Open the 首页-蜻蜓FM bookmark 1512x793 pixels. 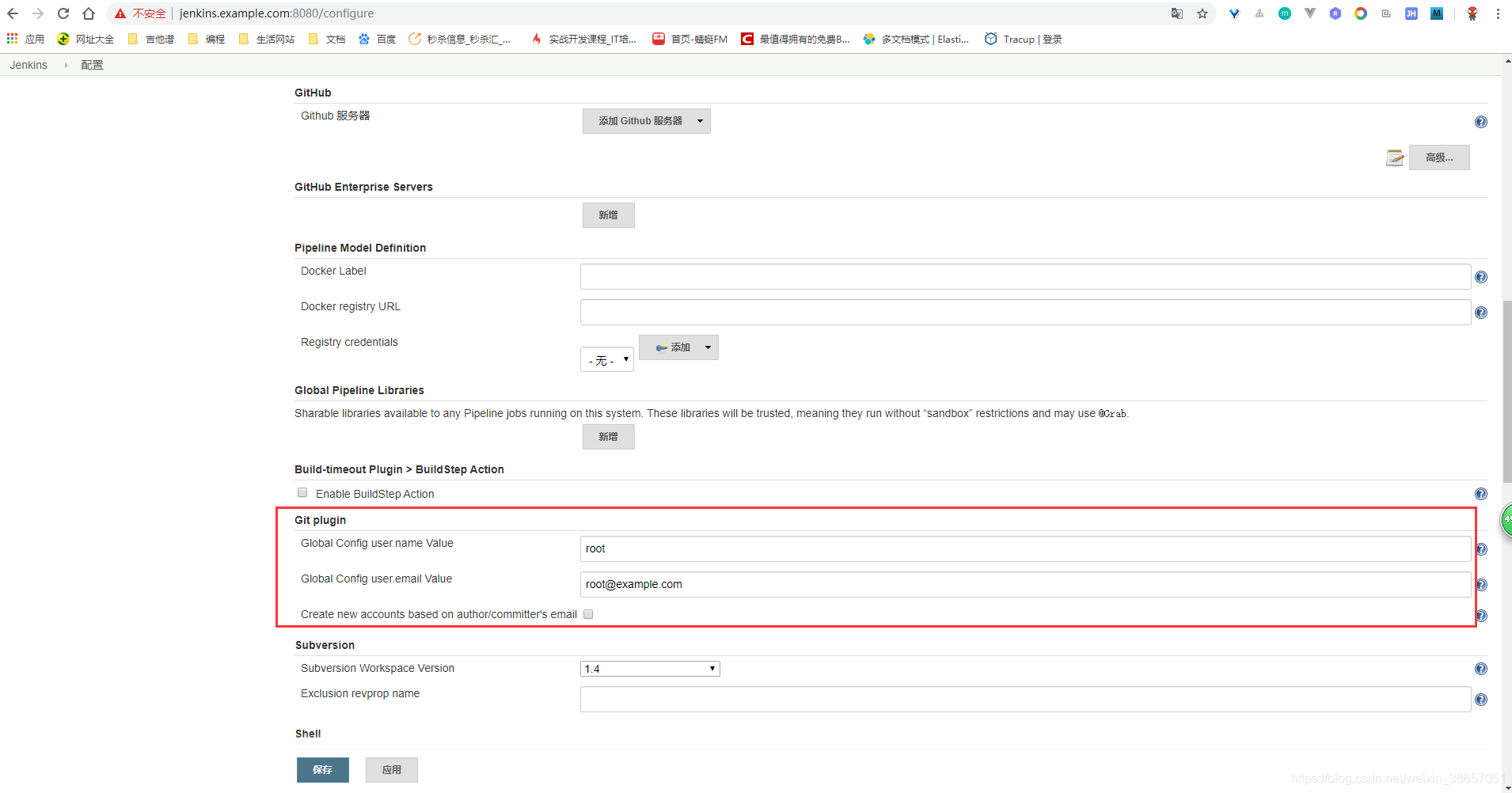pyautogui.click(x=690, y=39)
